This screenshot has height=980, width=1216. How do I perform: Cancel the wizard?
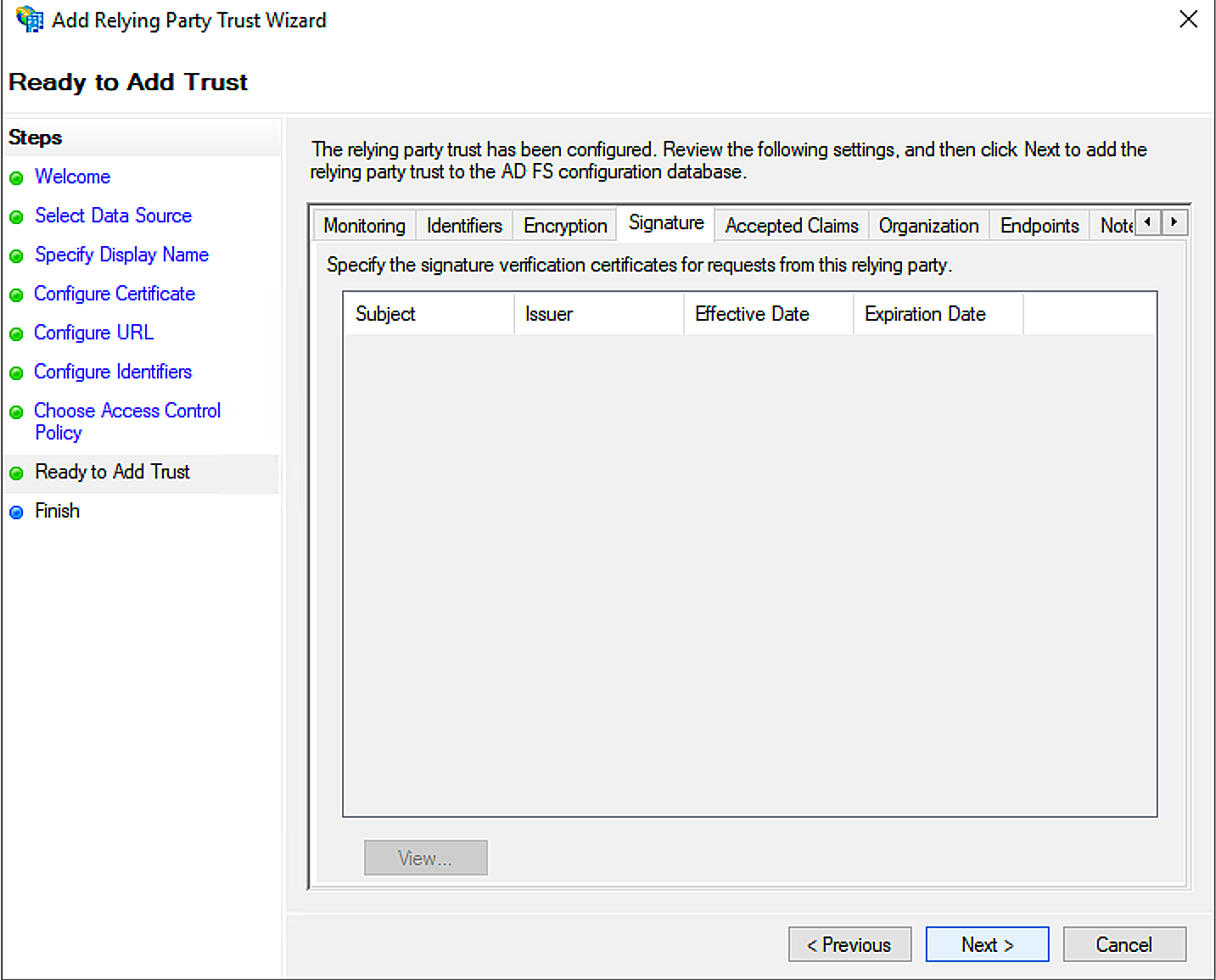1124,944
